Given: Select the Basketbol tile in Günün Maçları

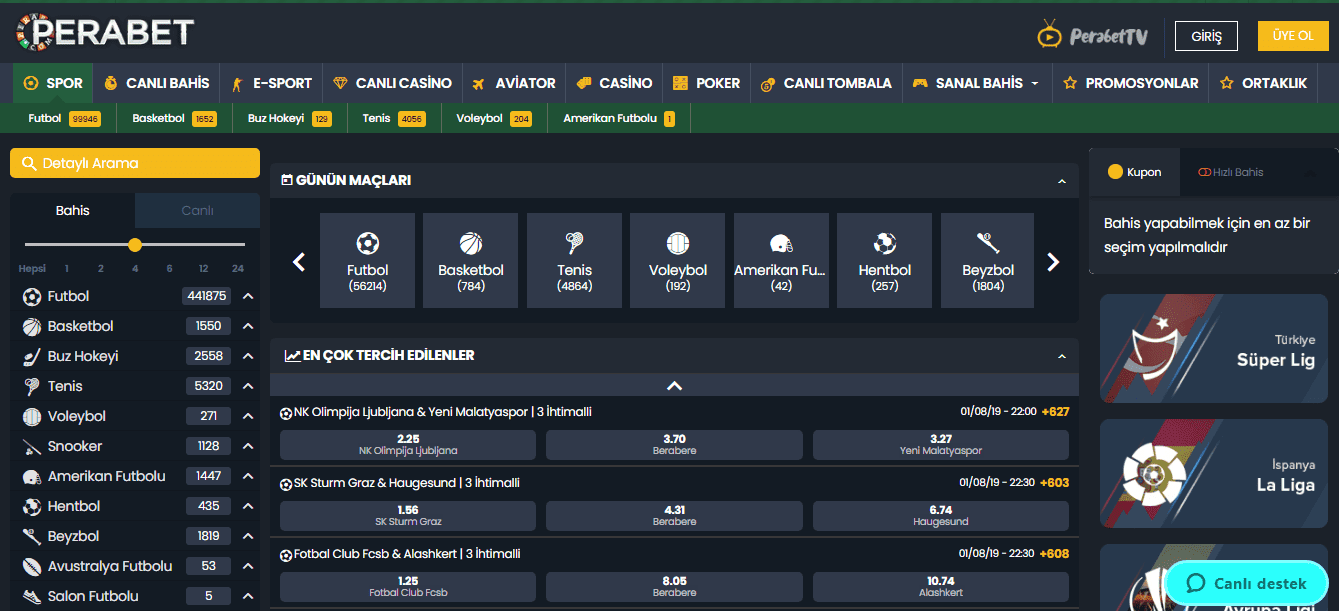Looking at the screenshot, I should pyautogui.click(x=470, y=259).
